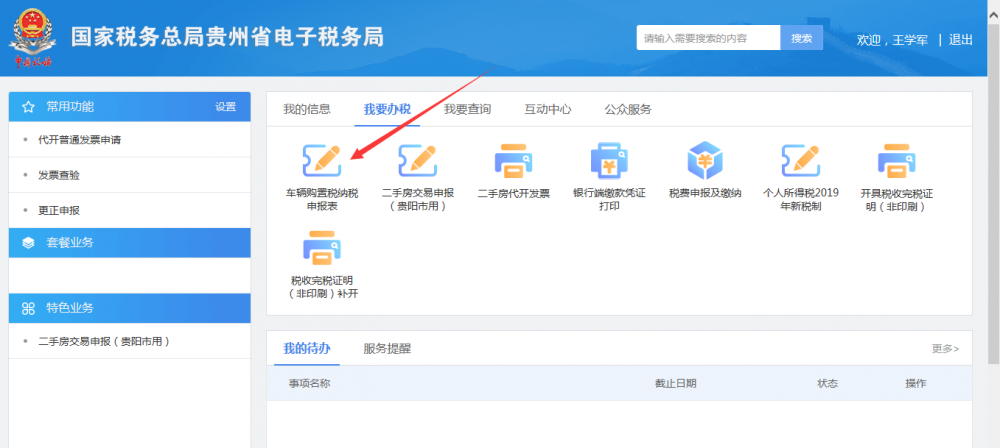1000x448 pixels.
Task: Click the tax bureau emblem logo
Action: pos(32,38)
